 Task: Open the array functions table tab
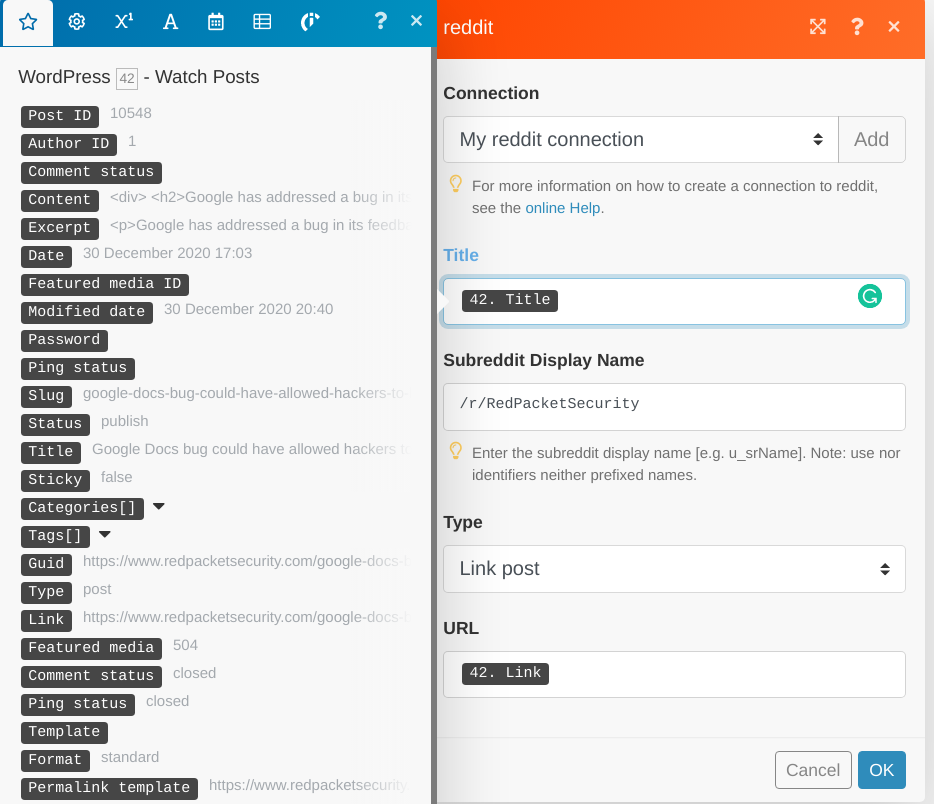coord(262,22)
